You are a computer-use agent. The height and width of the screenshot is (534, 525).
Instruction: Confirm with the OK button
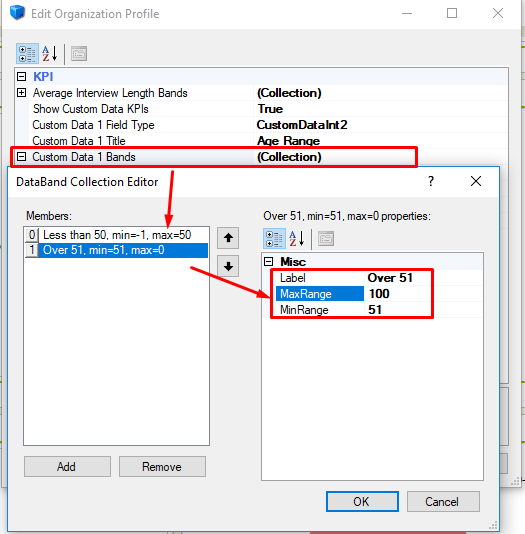click(x=362, y=501)
